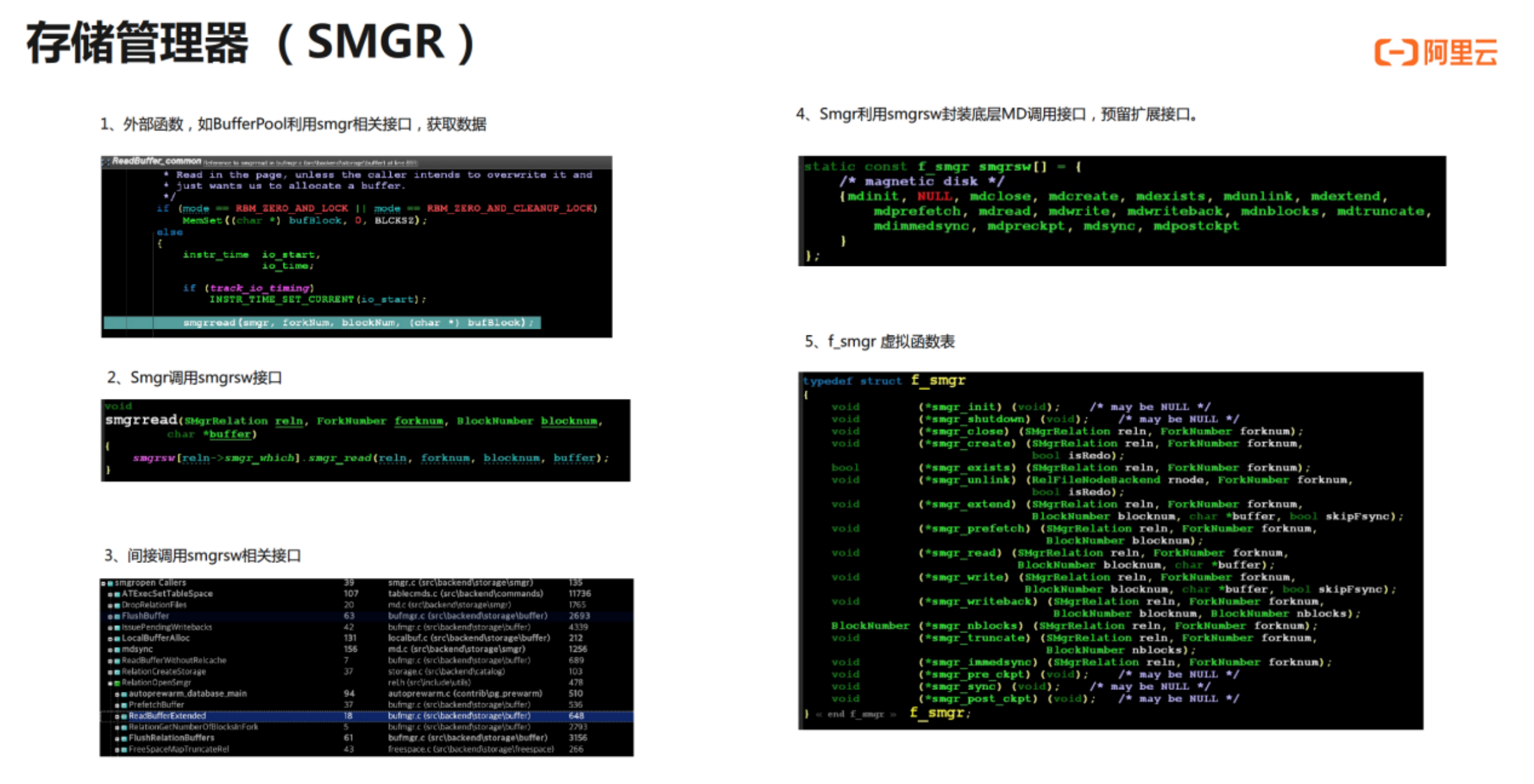Click the function icon beside FlushBuffer
Image resolution: width=1534 pixels, height=784 pixels.
tap(117, 616)
